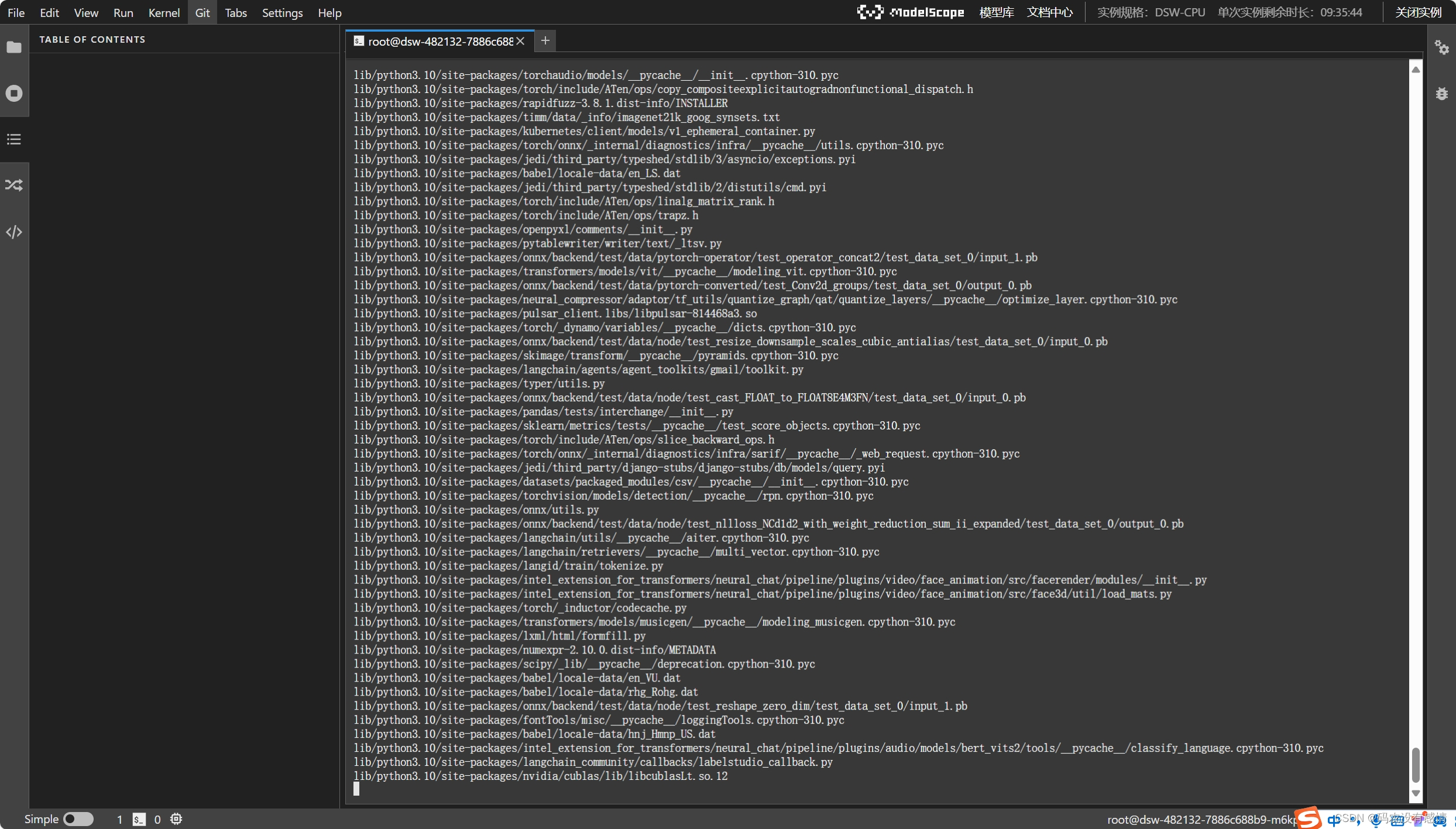Click the typer/utils.py line
This screenshot has height=829, width=1456.
[x=479, y=384]
